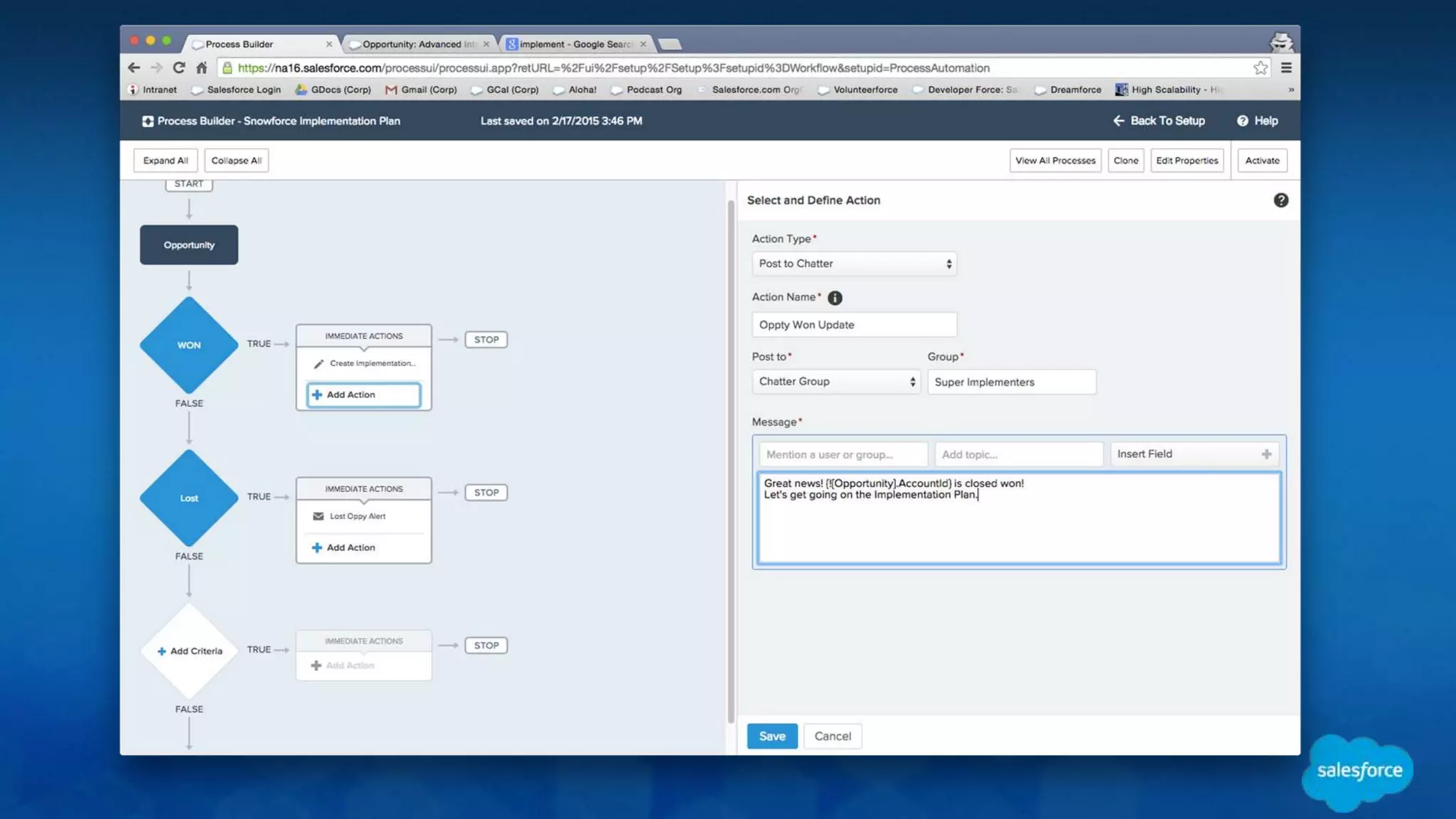Click the Action Name info icon
The width and height of the screenshot is (1456, 819).
pyautogui.click(x=835, y=298)
